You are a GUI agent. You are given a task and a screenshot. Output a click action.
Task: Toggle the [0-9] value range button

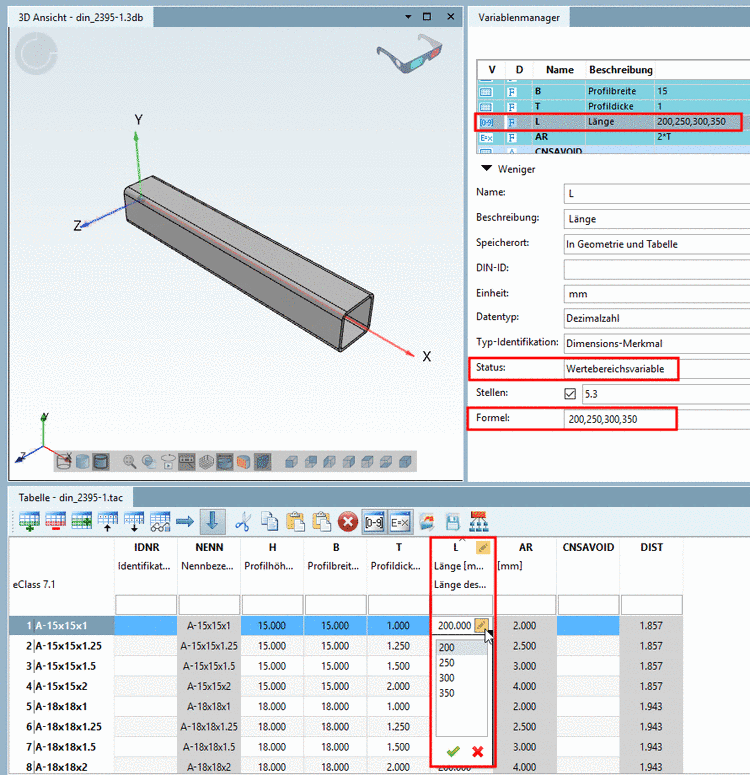(374, 522)
